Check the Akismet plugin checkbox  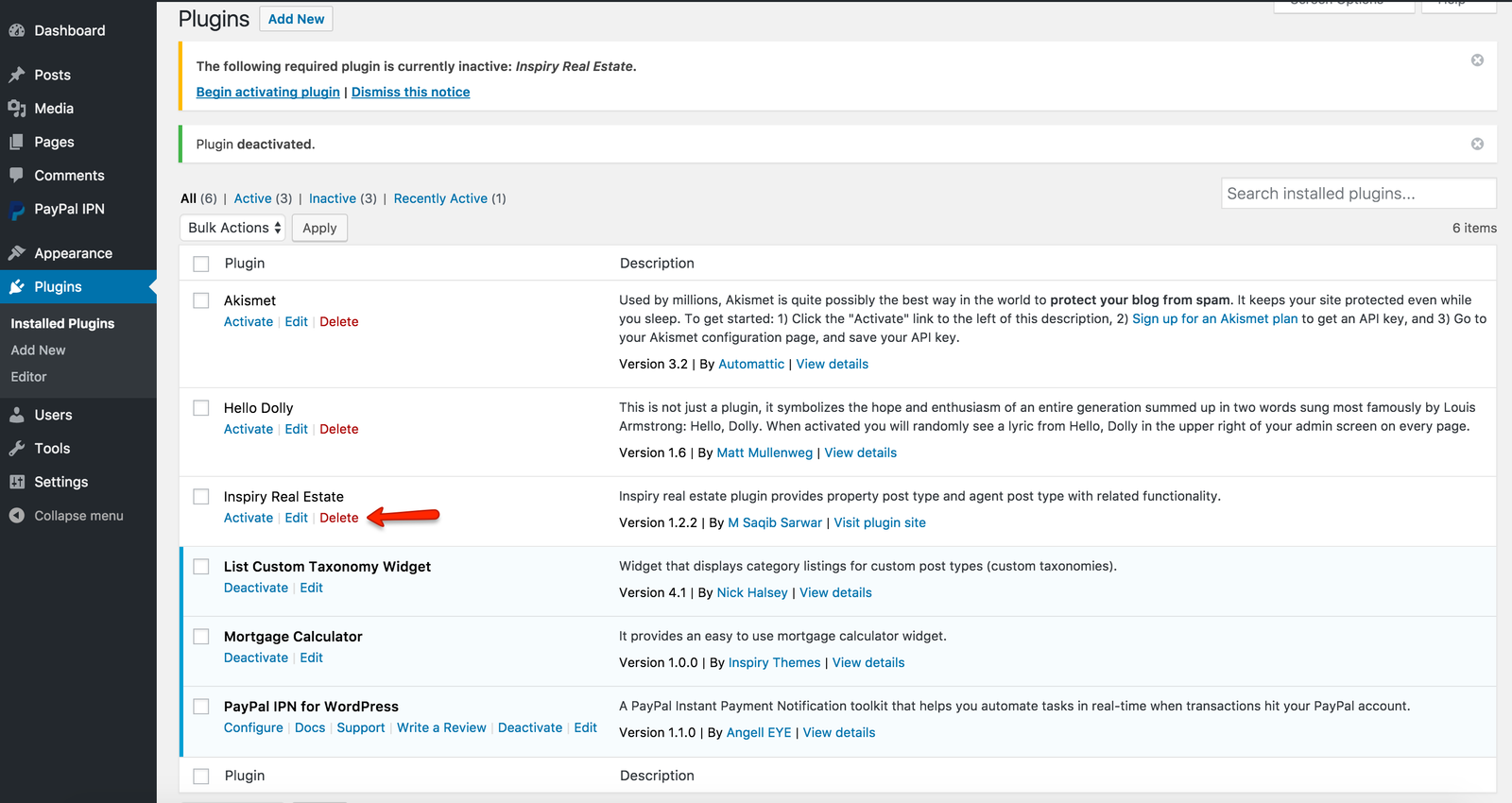(x=201, y=300)
